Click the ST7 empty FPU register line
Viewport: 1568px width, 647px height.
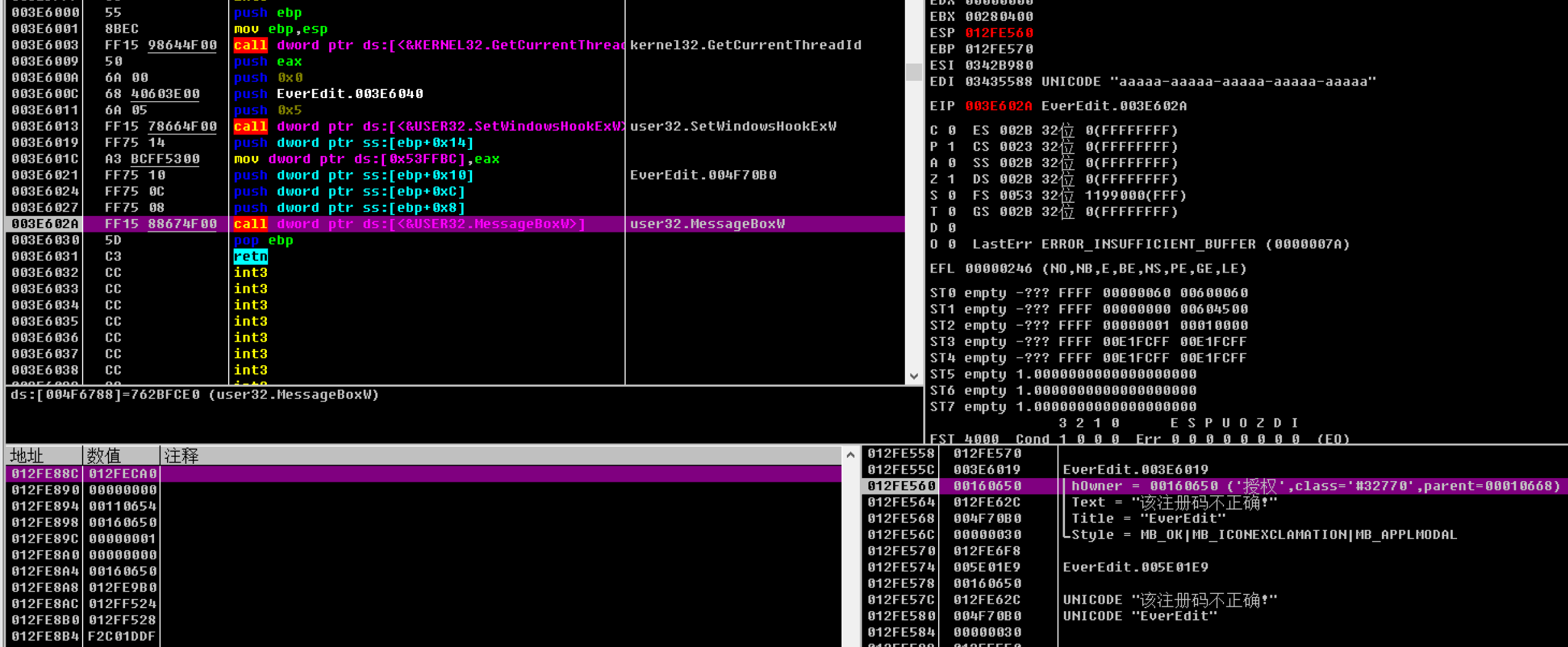click(1063, 407)
